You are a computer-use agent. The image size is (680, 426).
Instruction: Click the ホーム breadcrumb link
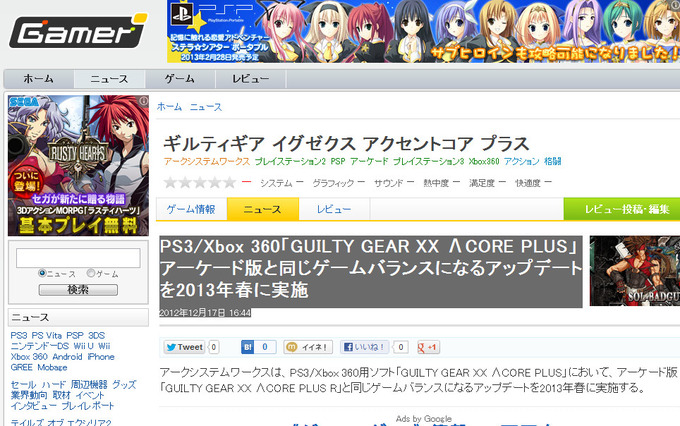point(169,107)
